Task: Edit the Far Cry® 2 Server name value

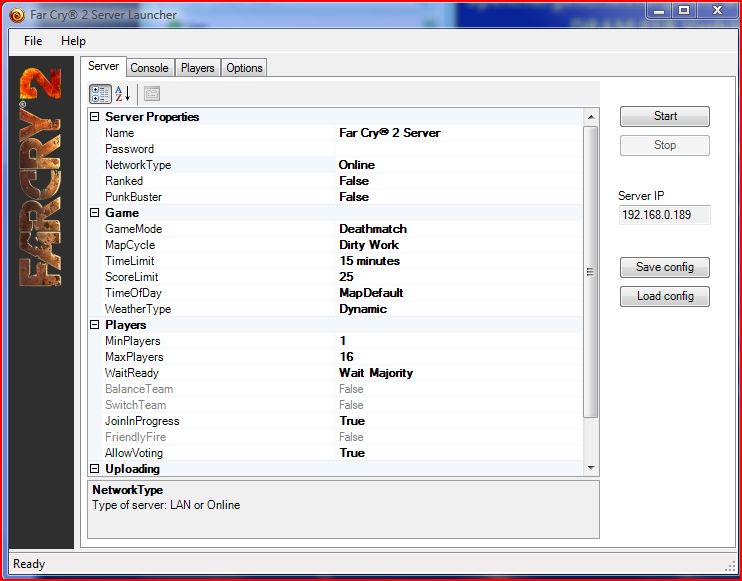Action: click(x=390, y=133)
